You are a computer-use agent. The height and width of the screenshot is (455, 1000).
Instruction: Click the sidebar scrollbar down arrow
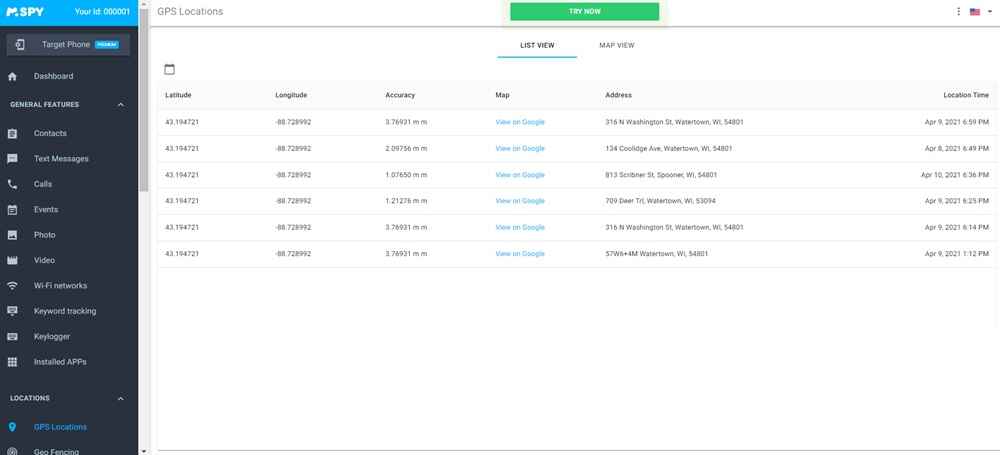tap(145, 450)
